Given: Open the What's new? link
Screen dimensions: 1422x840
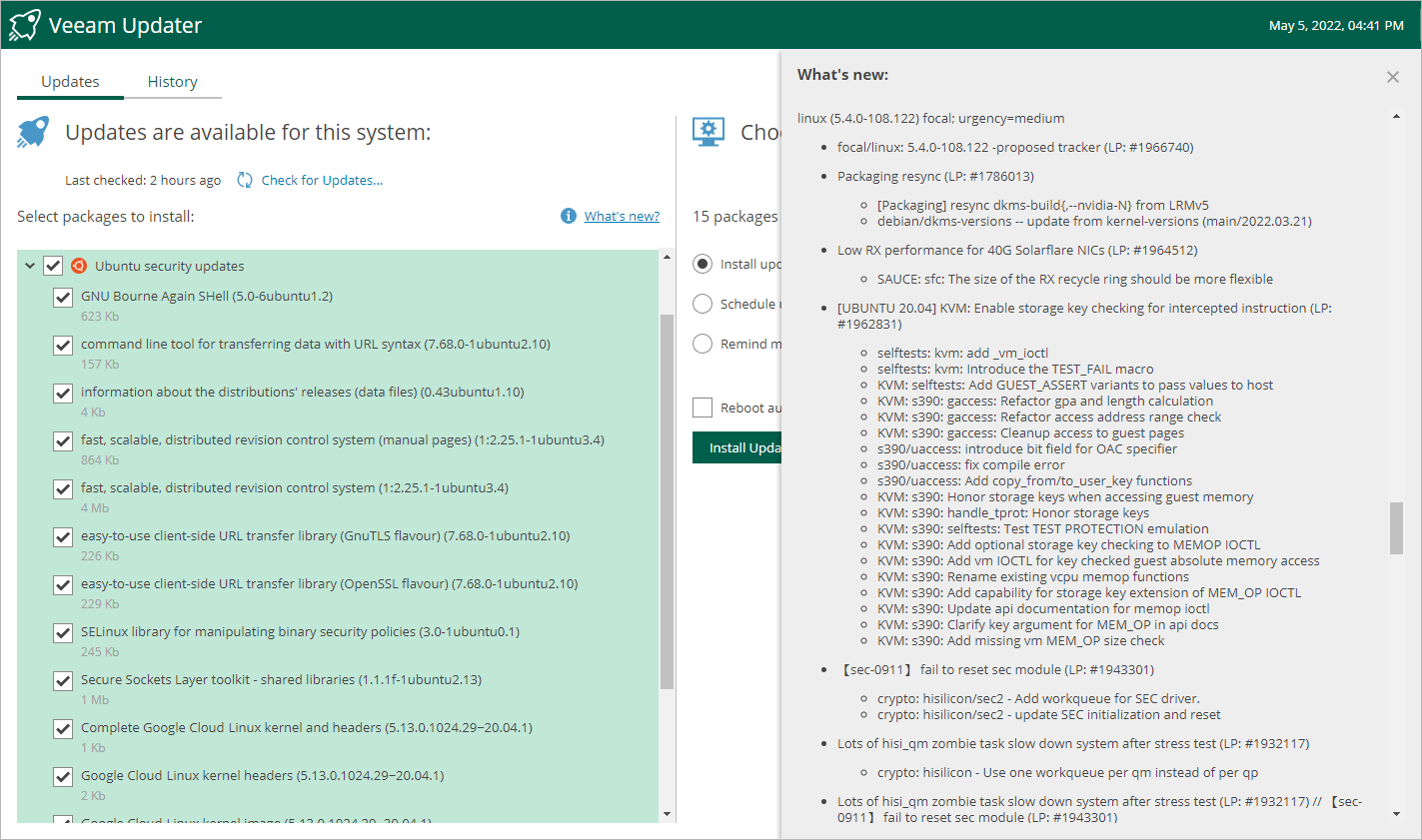Looking at the screenshot, I should 622,216.
